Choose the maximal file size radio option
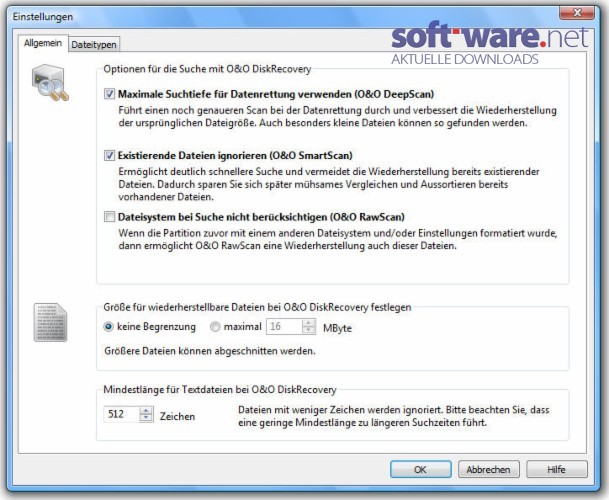609x500 pixels. 215,327
